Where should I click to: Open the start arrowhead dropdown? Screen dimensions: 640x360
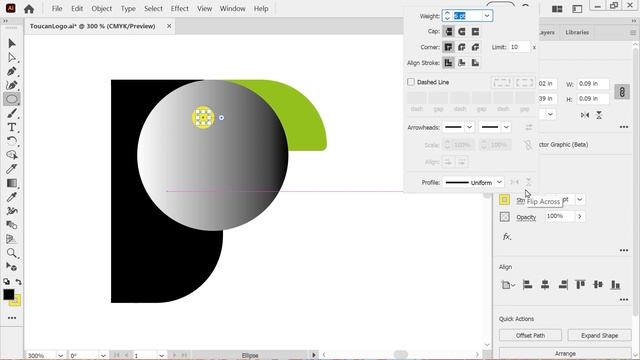coord(469,127)
